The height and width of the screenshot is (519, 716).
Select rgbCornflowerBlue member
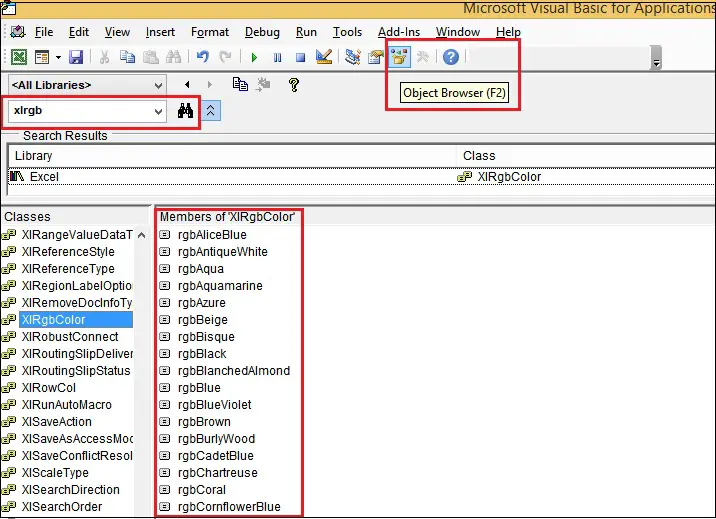pyautogui.click(x=229, y=507)
